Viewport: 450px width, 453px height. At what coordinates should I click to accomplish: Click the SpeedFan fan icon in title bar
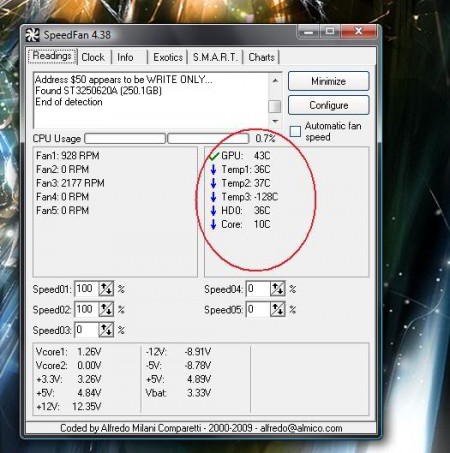[x=33, y=35]
